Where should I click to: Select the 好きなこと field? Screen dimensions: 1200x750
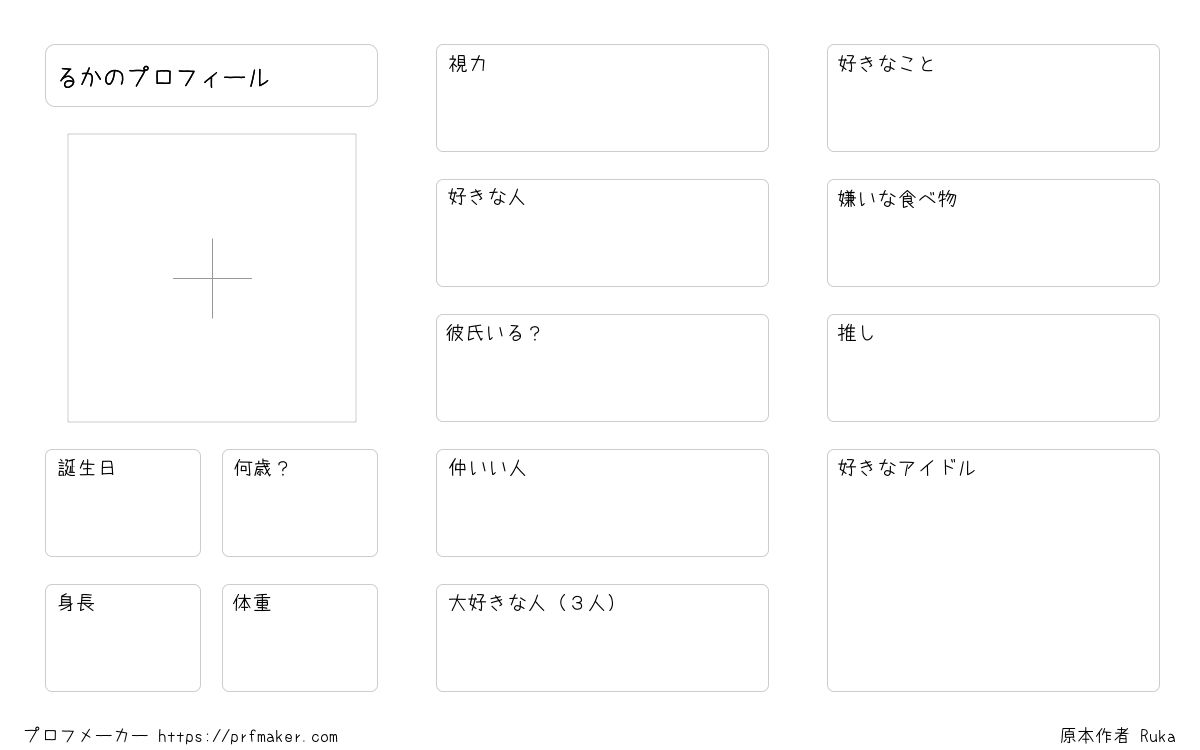[993, 98]
